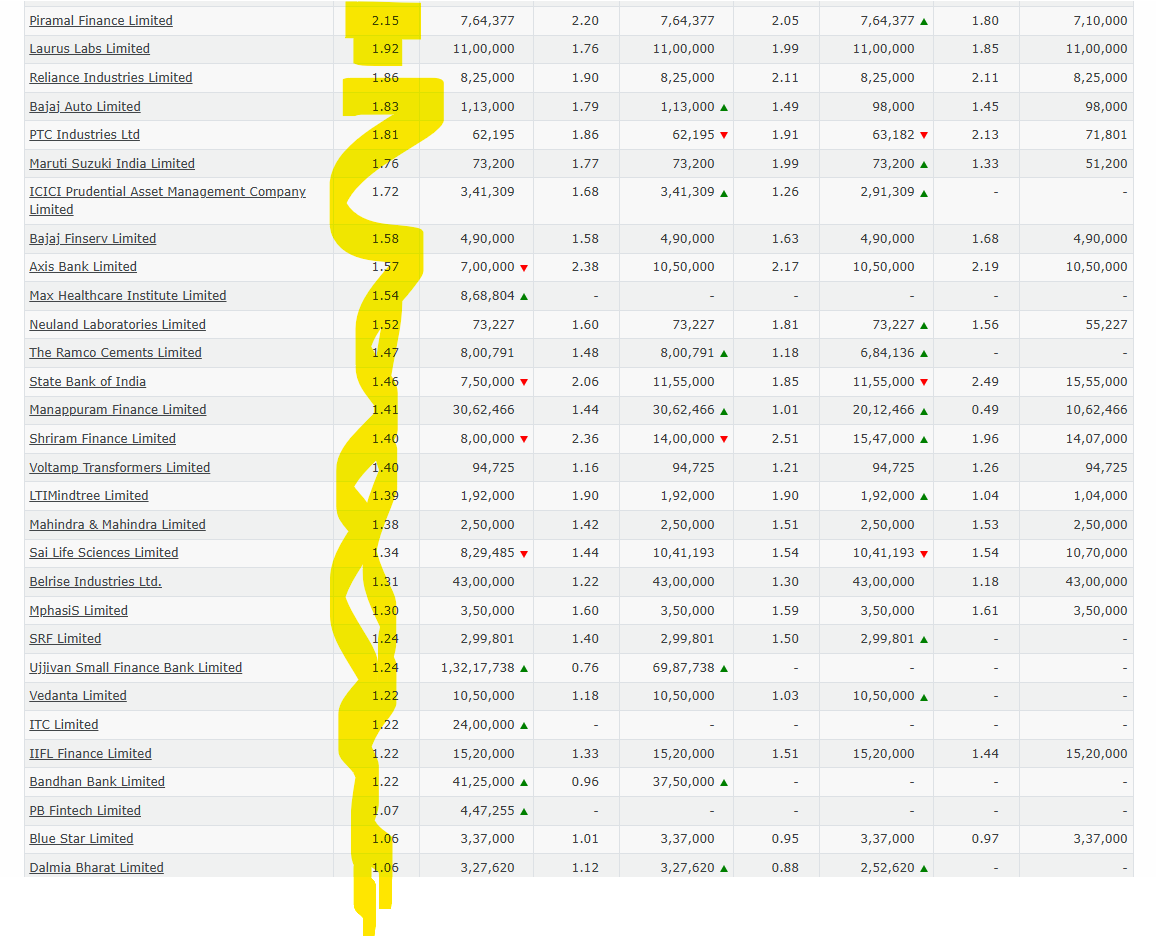Open Neuland Laboratories Limited link
The width and height of the screenshot is (1156, 936).
click(117, 324)
